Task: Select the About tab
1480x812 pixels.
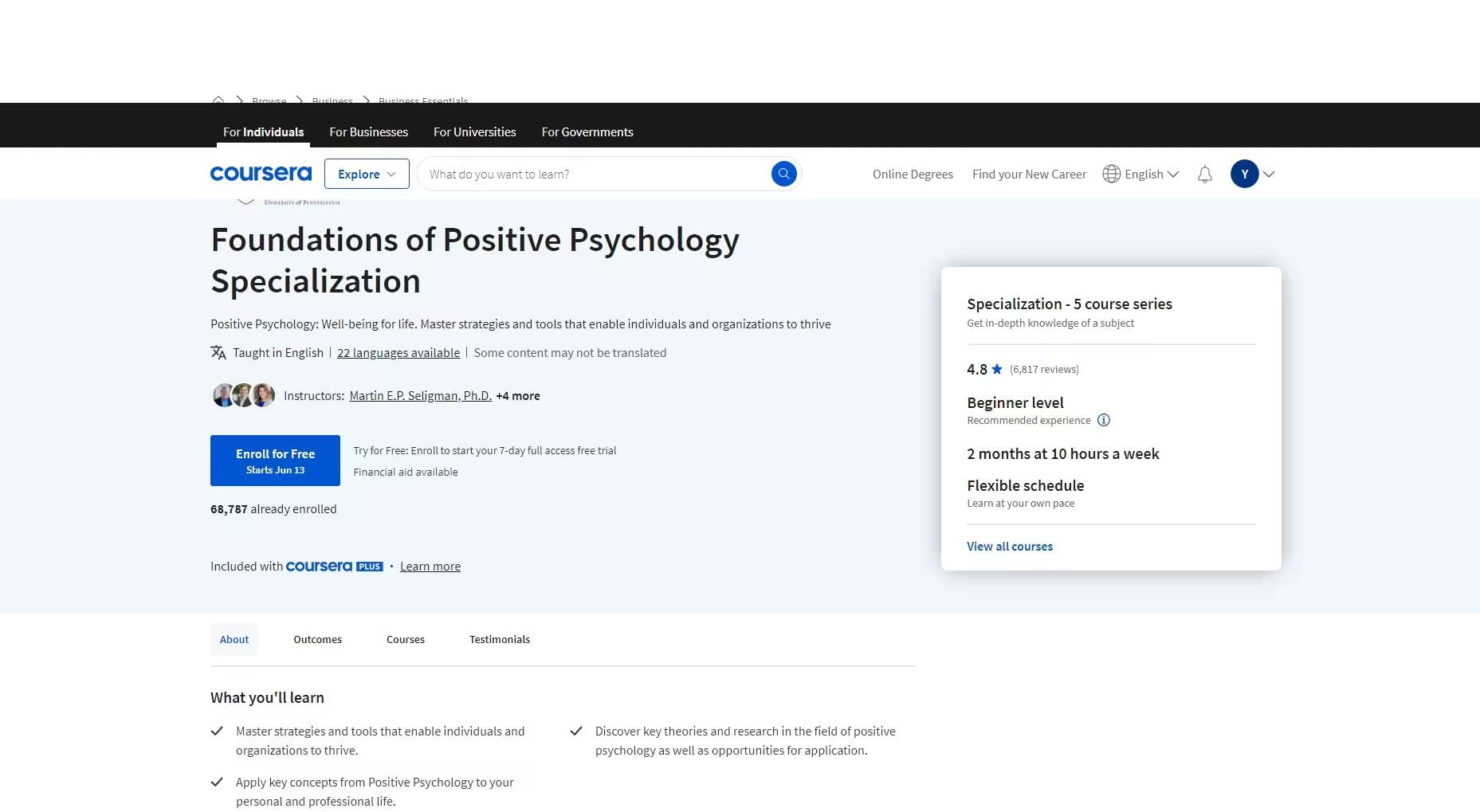Action: pos(234,639)
